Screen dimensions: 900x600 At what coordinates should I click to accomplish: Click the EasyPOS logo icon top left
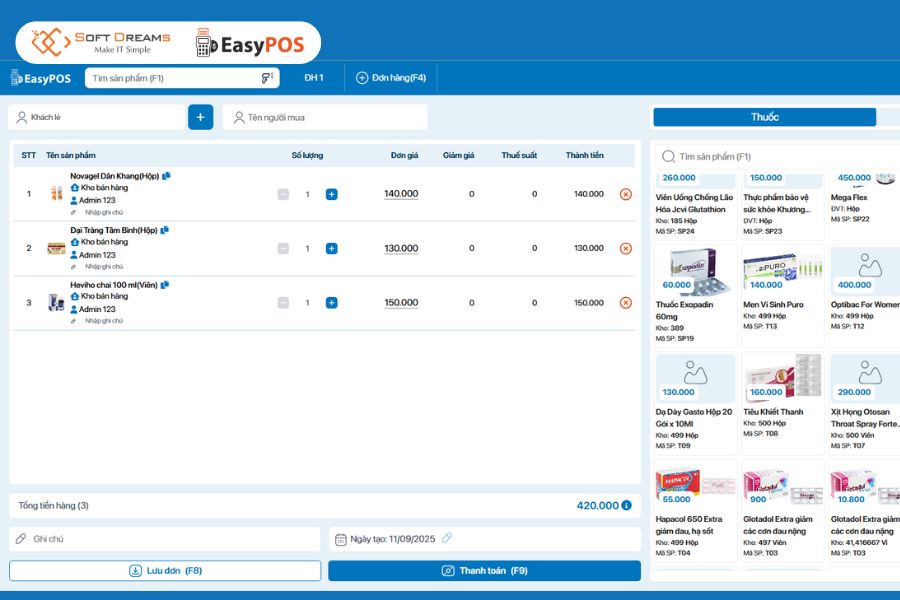[16, 77]
